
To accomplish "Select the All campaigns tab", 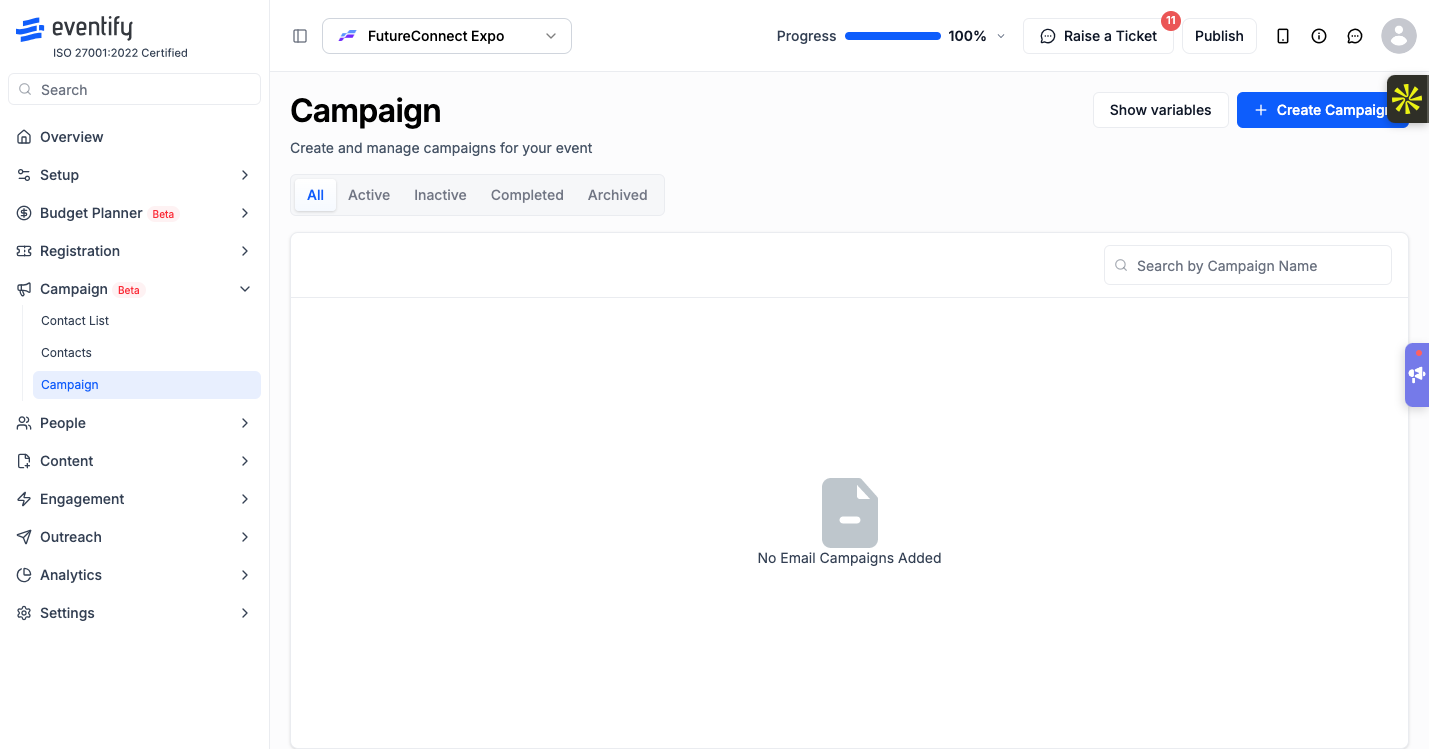I will [315, 195].
